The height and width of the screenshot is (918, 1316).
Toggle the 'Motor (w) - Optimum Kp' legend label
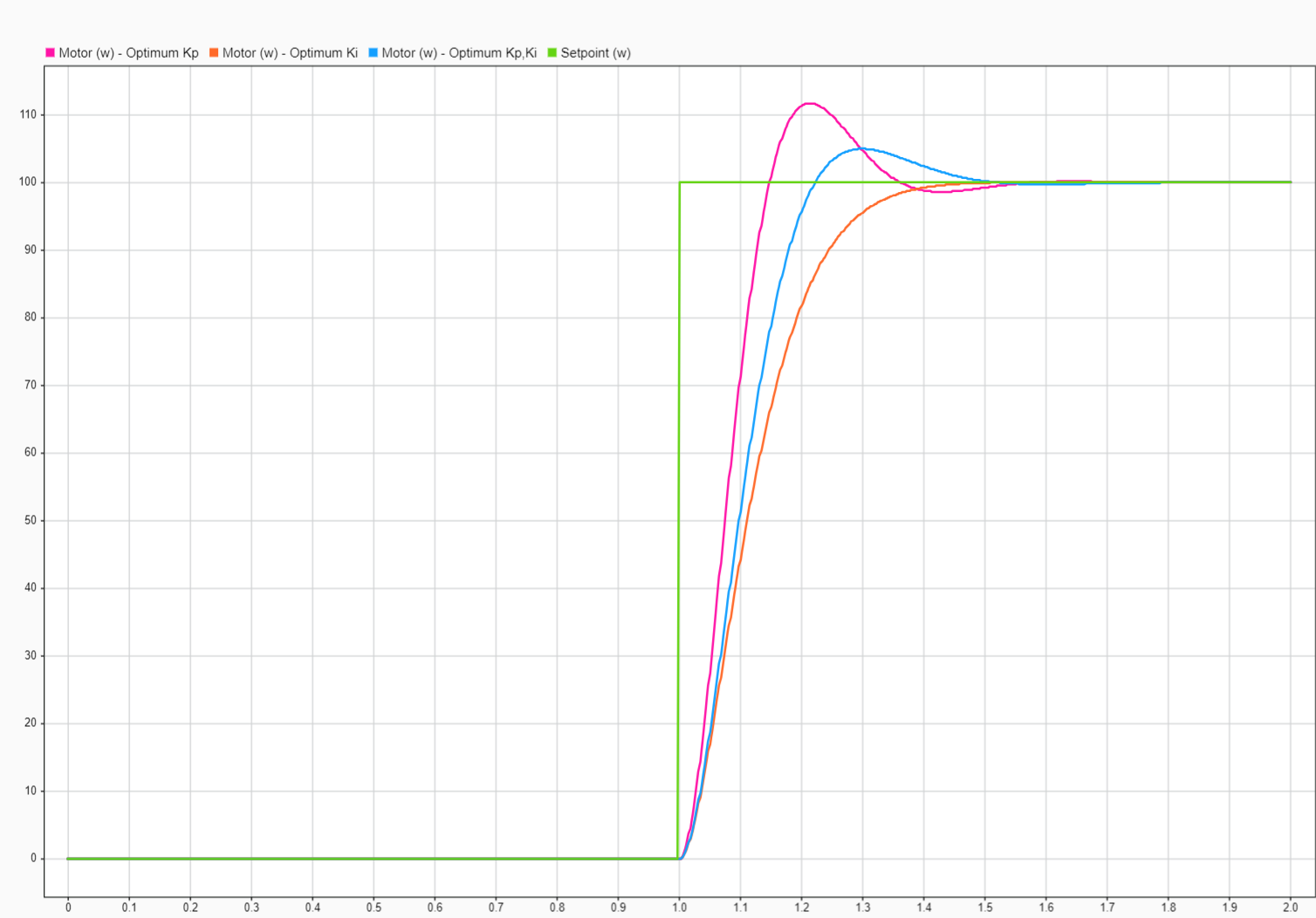(128, 53)
